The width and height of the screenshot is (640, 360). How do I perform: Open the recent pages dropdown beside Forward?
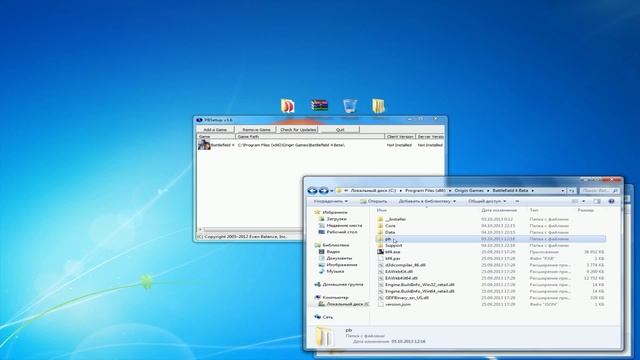coord(331,191)
